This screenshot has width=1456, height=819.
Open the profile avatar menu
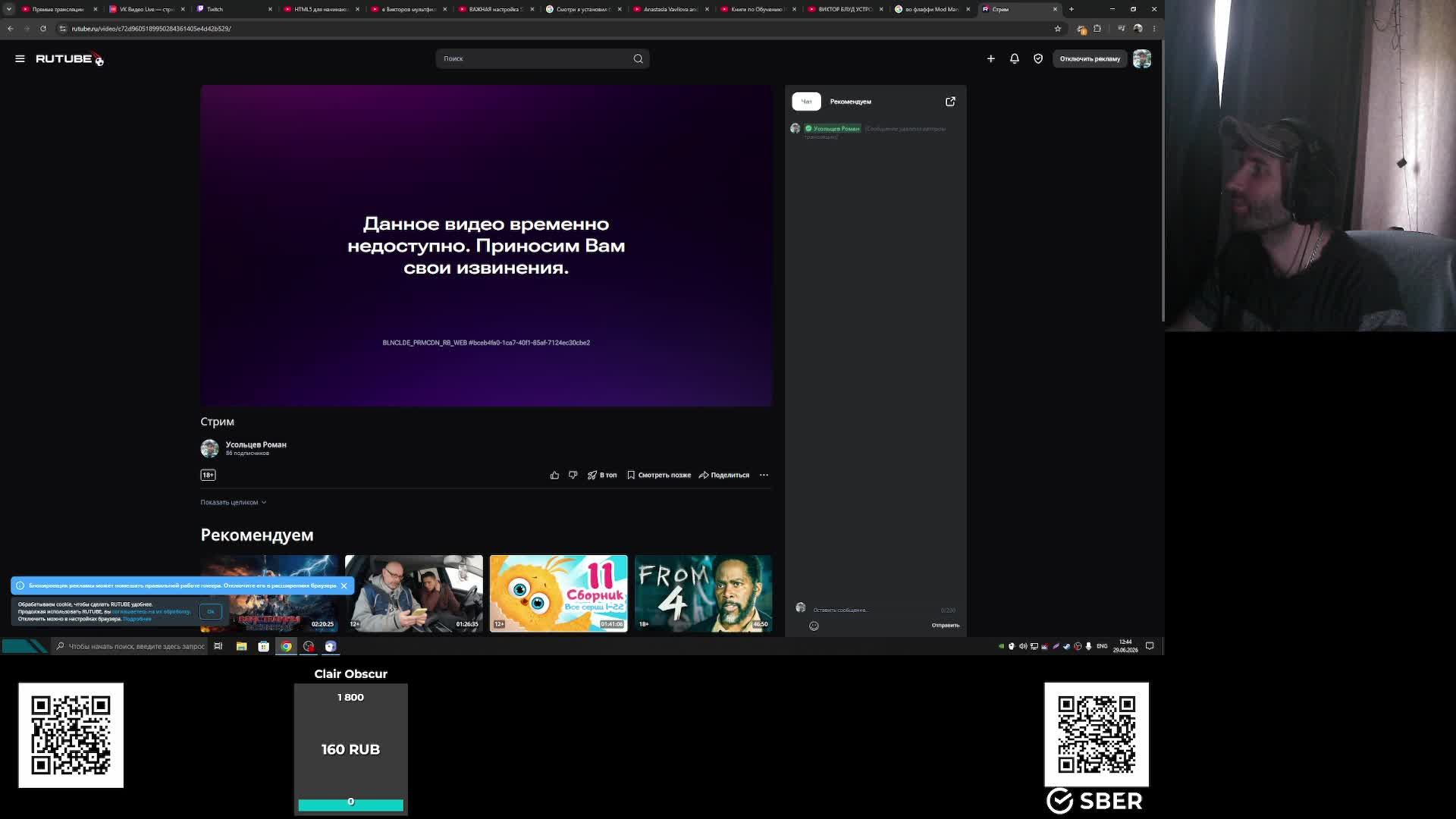coord(1141,58)
